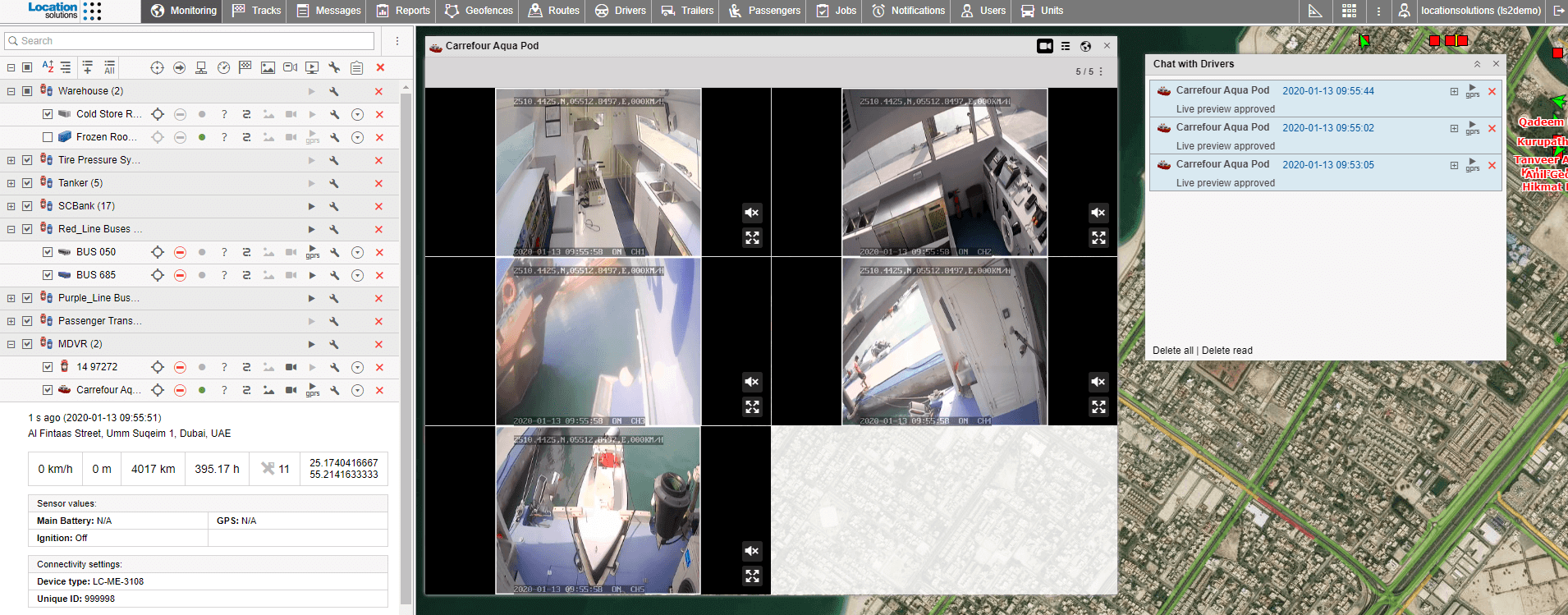Uncheck the 14 97272 unit checkbox
Image resolution: width=1568 pixels, height=615 pixels.
coord(48,367)
